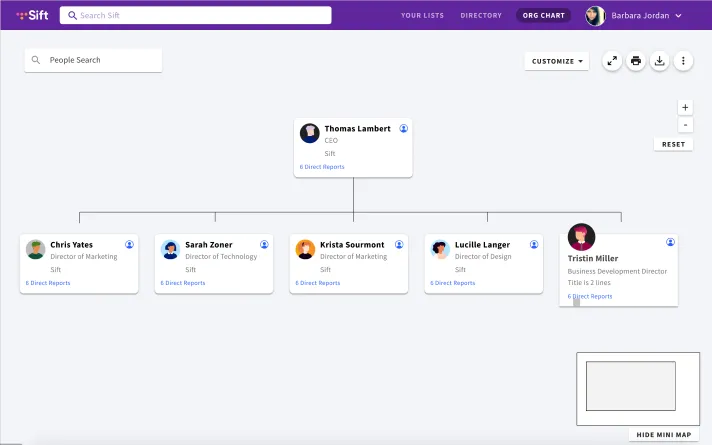Screen dimensions: 712x445
Task: Open Lucille Langer's profile icon
Action: click(x=534, y=244)
